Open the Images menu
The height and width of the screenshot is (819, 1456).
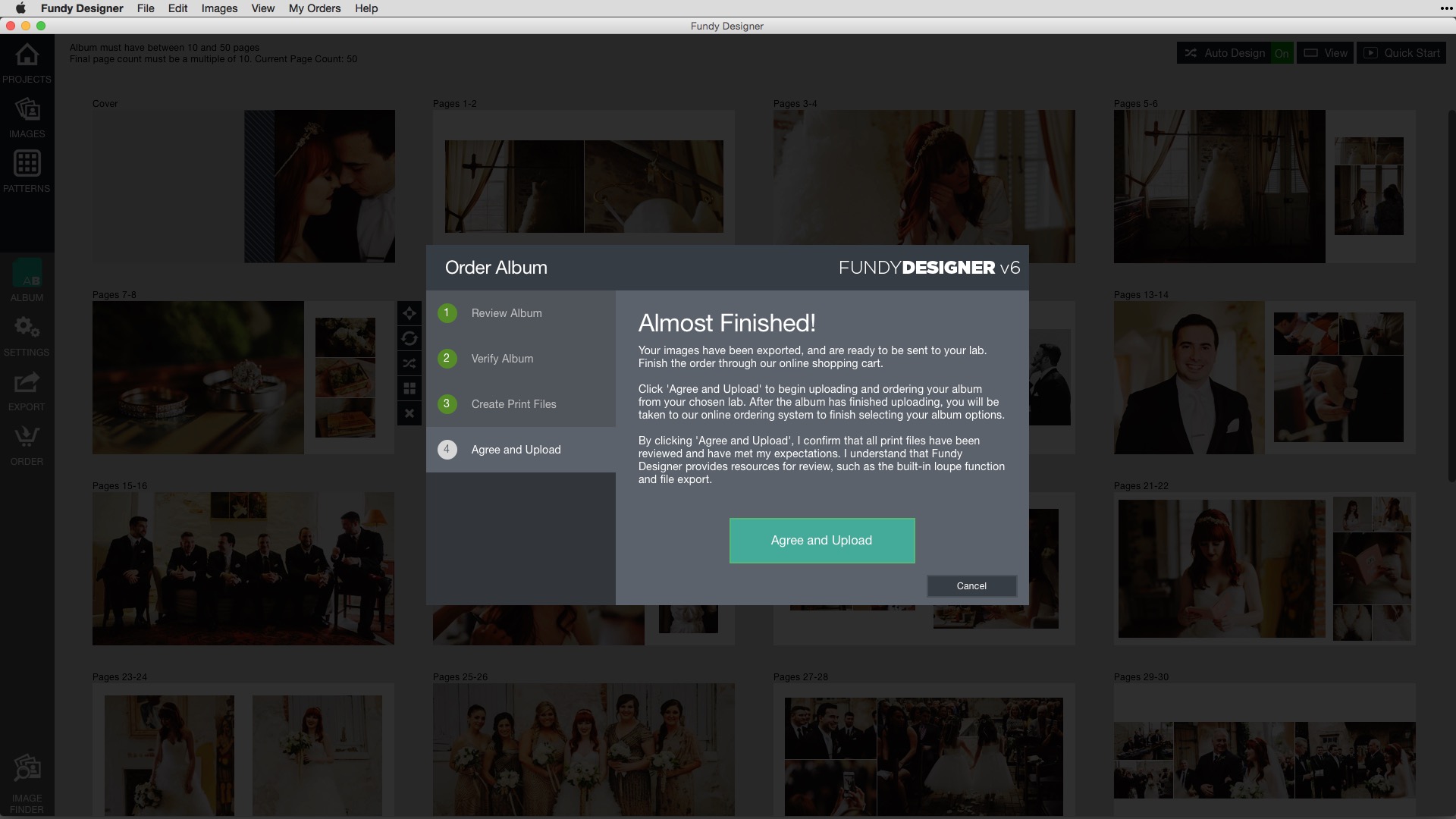tap(219, 8)
